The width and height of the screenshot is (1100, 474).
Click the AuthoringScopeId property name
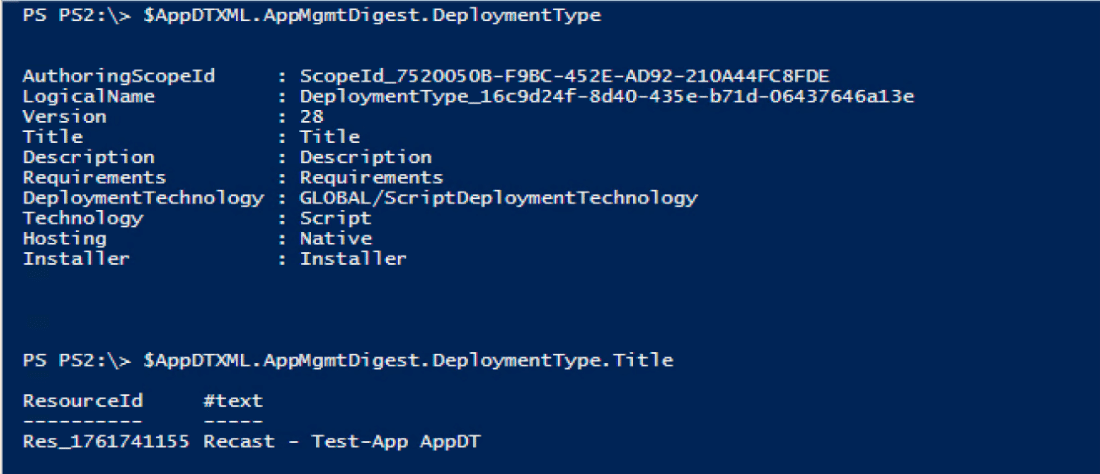pos(119,76)
